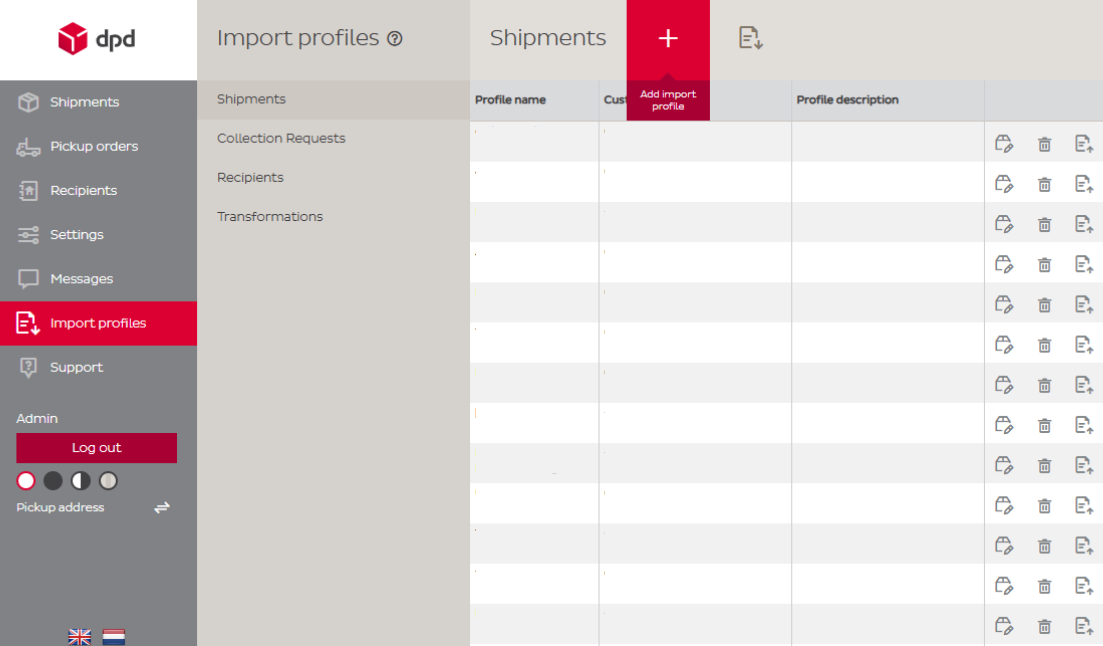Click the swap arrows next to Pickup address
The width and height of the screenshot is (1103, 646).
coord(162,507)
